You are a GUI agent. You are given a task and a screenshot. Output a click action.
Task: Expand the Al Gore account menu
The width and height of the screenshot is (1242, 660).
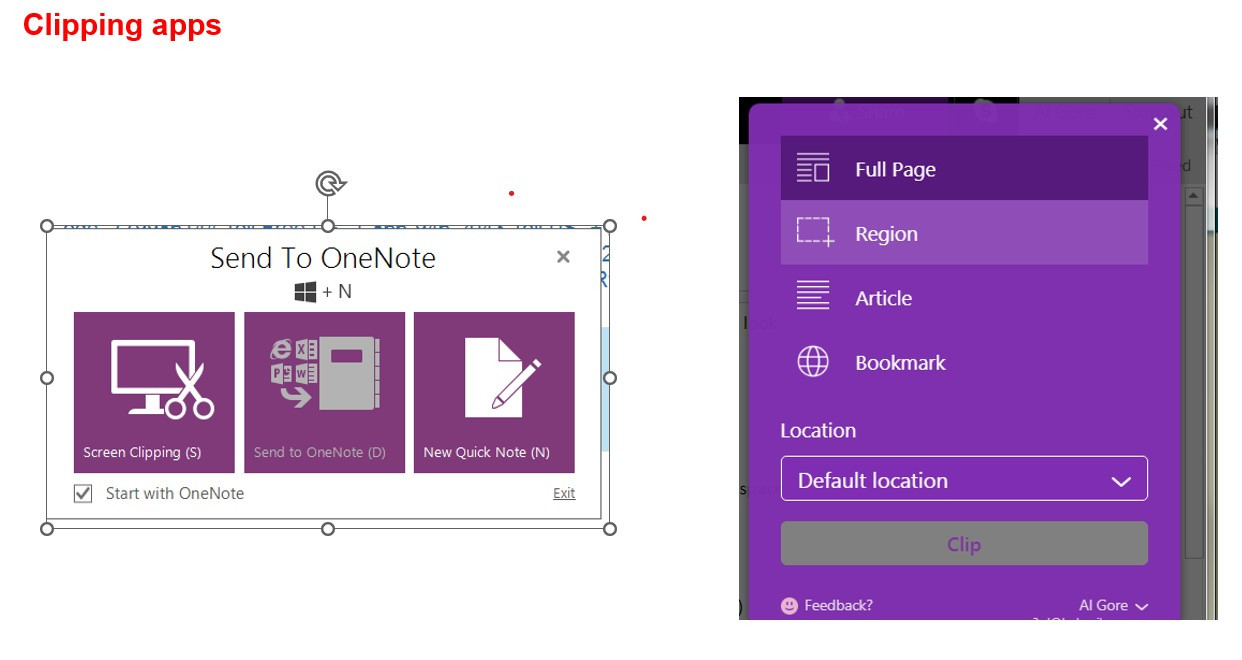[x=1113, y=605]
